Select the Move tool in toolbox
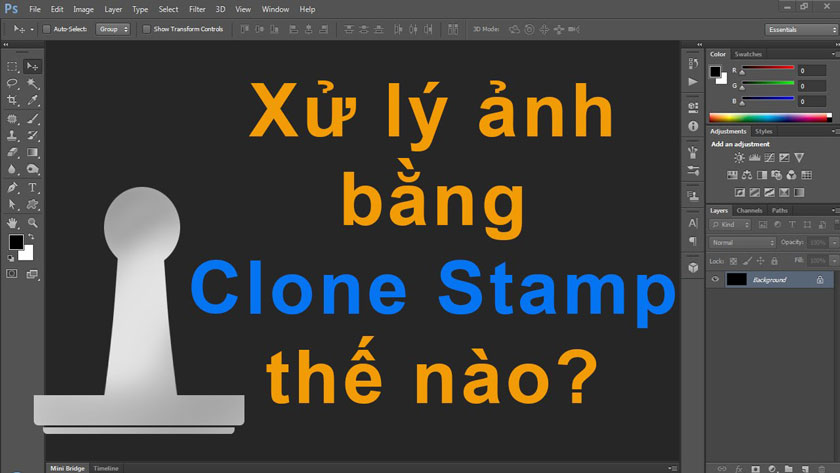 [33, 66]
